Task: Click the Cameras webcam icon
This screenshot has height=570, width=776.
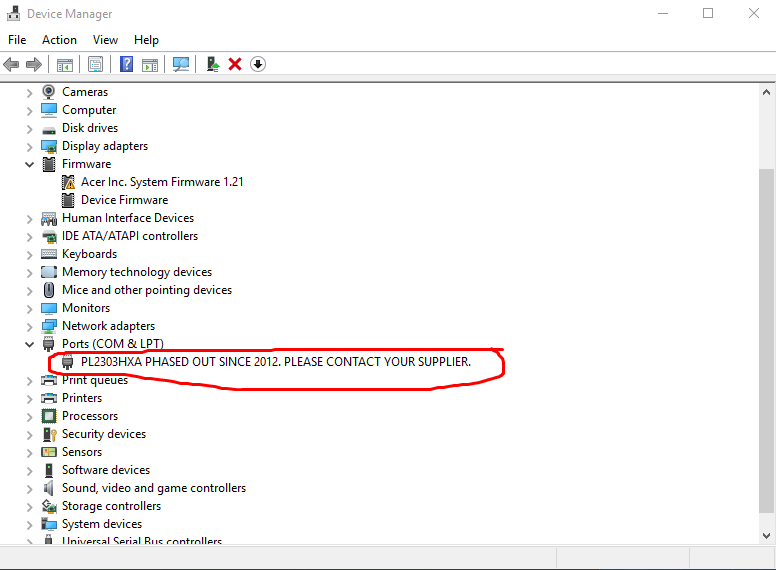Action: [x=48, y=92]
